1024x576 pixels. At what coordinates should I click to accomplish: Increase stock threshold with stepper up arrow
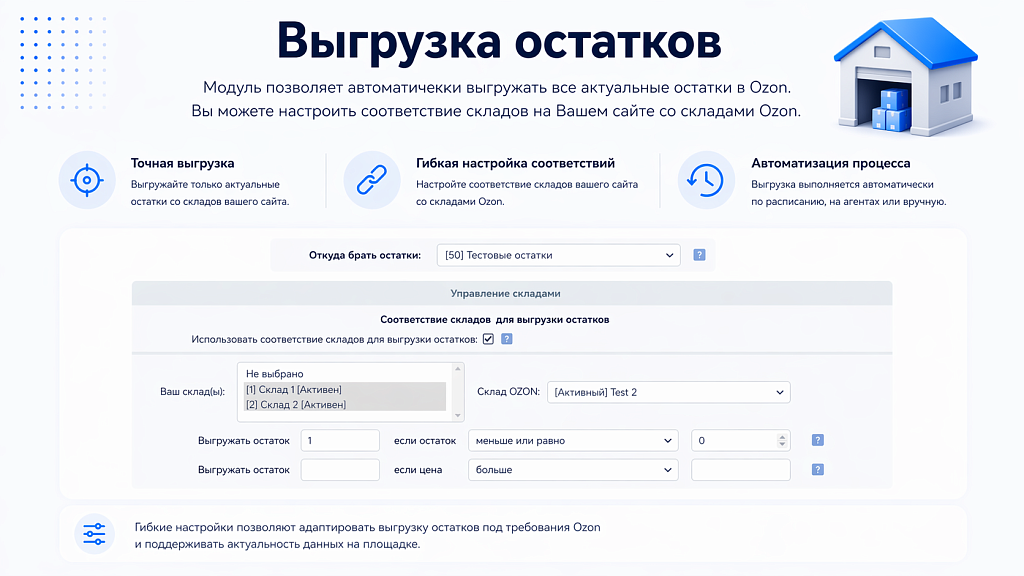782,437
